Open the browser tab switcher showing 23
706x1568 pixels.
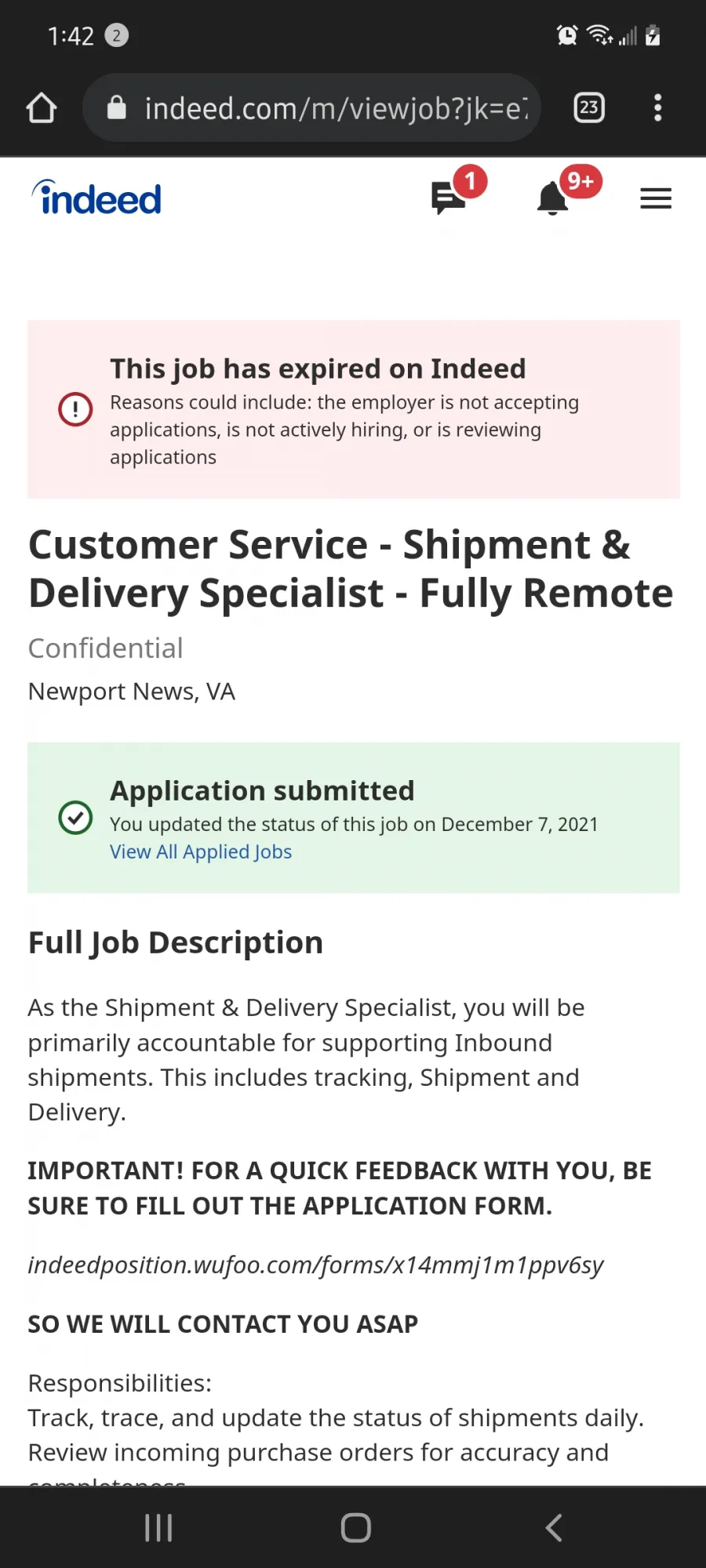589,107
